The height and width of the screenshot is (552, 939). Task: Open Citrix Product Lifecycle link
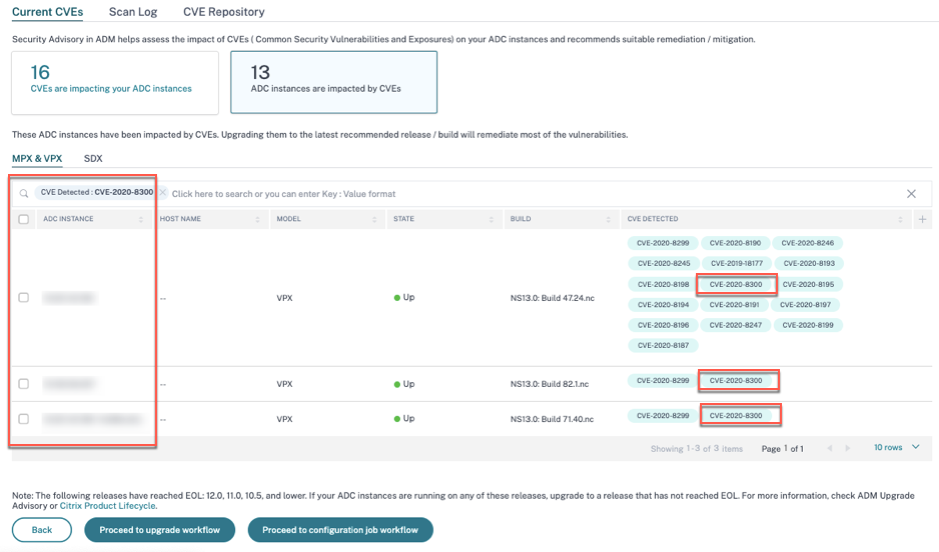pos(108,506)
